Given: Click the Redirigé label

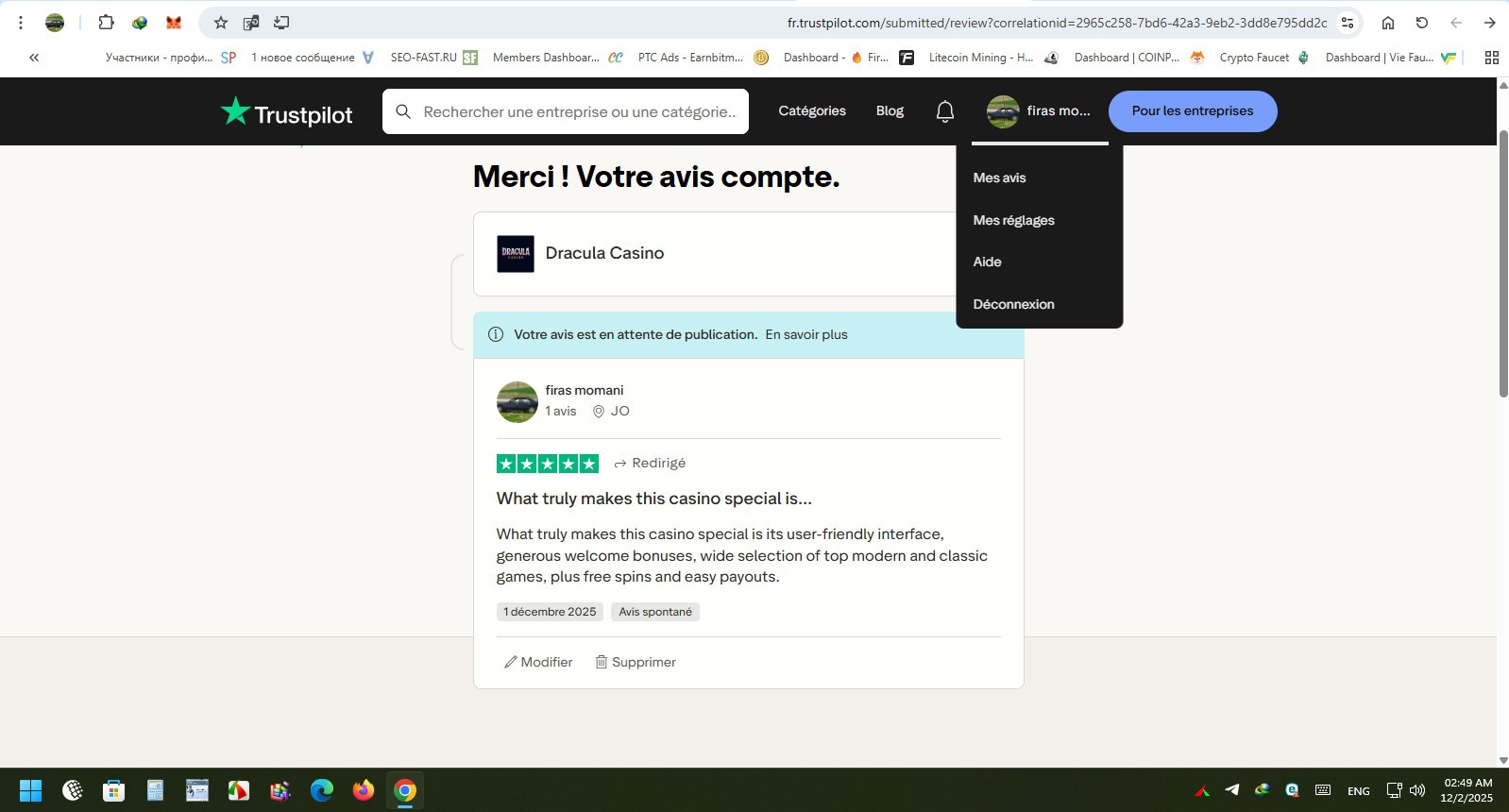Looking at the screenshot, I should click(x=650, y=463).
